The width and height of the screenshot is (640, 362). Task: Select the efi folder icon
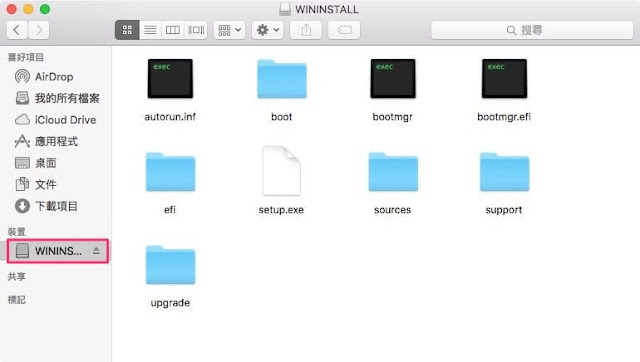click(x=170, y=172)
